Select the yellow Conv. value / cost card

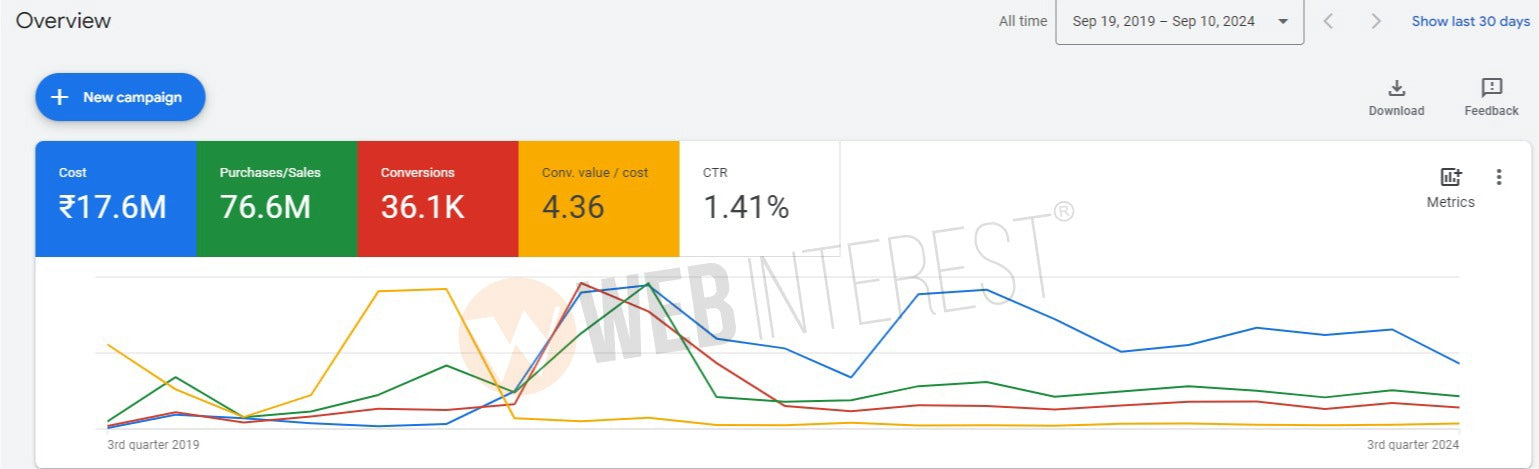click(598, 198)
